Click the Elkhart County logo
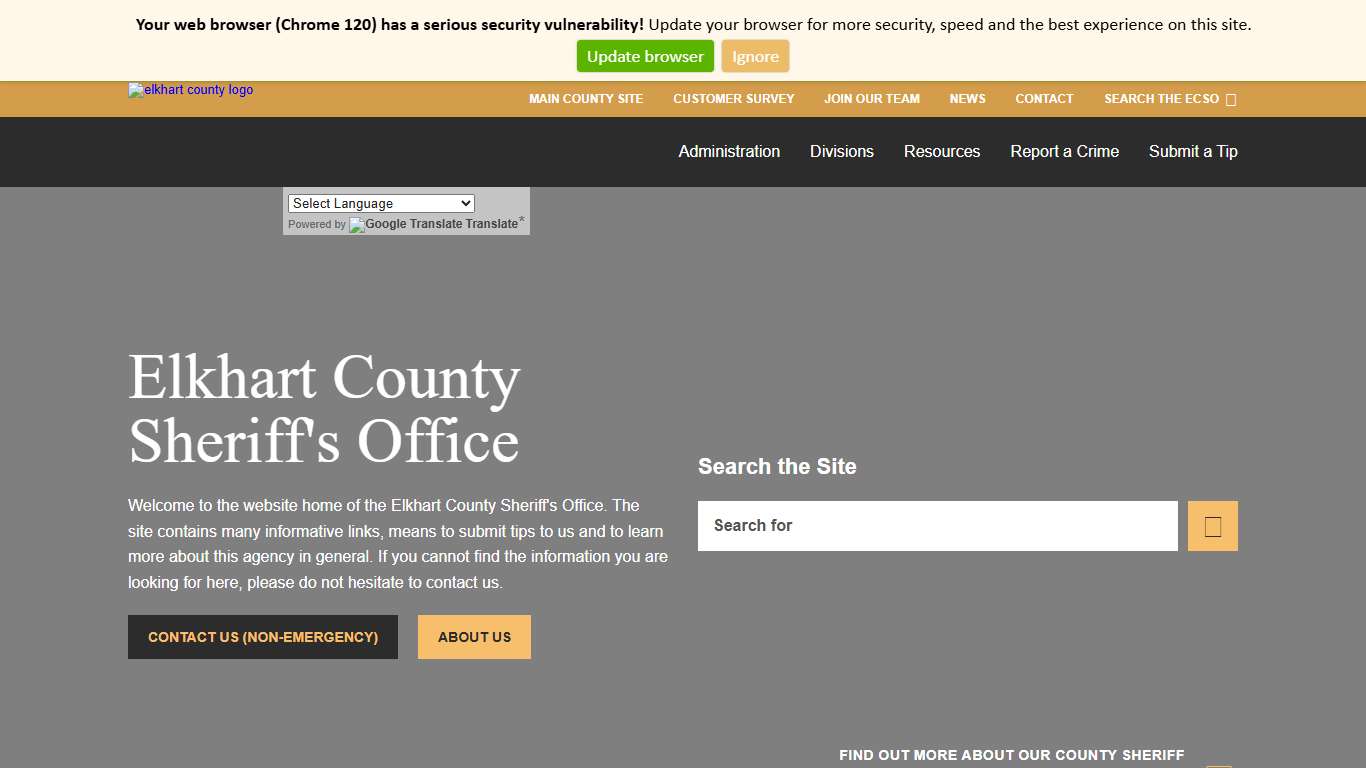Image resolution: width=1366 pixels, height=768 pixels. [x=189, y=90]
